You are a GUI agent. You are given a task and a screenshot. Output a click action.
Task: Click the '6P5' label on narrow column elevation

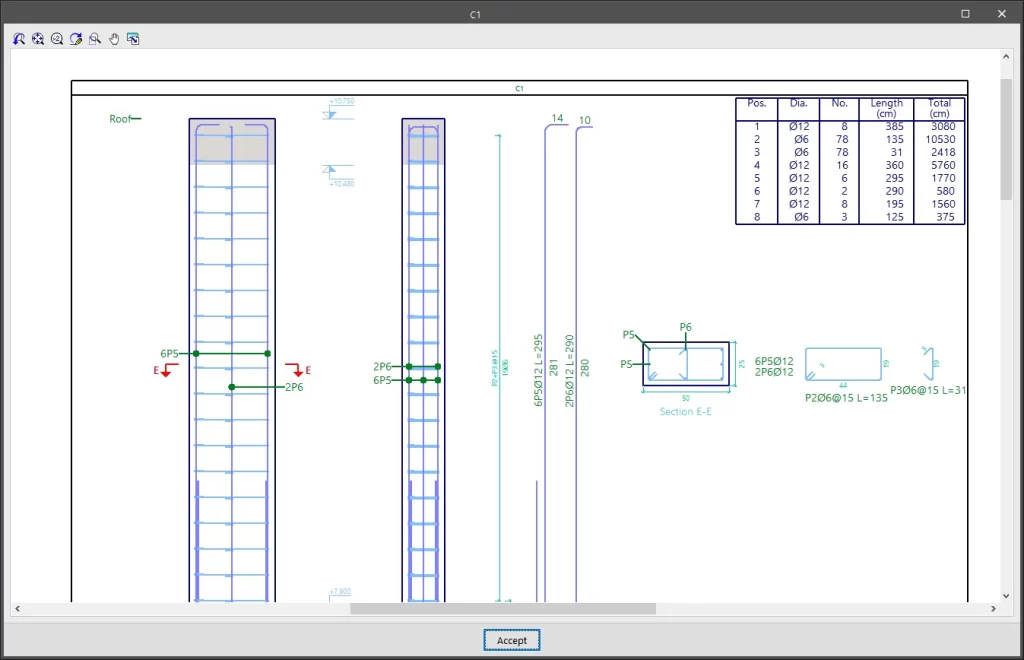tap(382, 380)
